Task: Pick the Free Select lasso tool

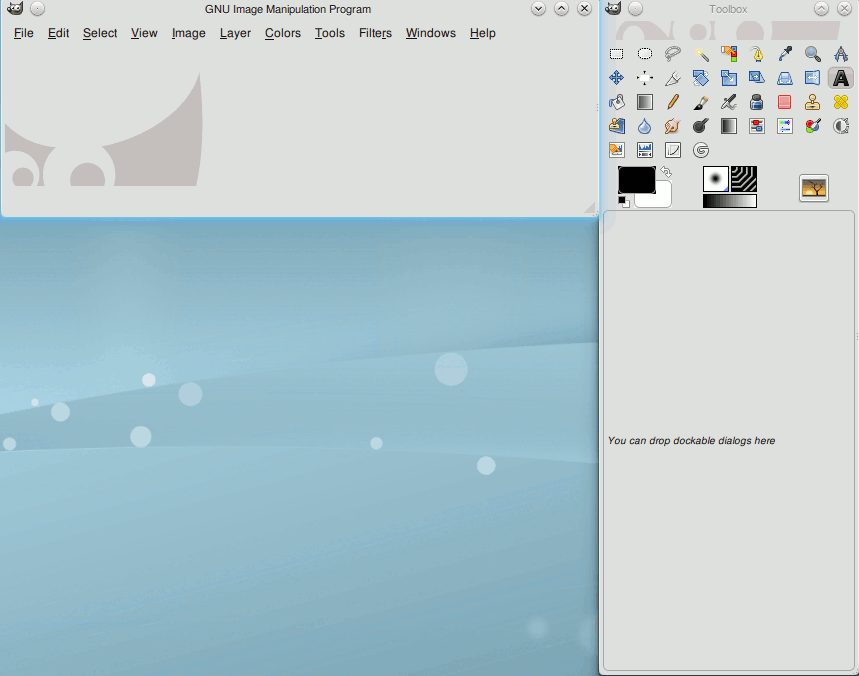Action: point(673,54)
